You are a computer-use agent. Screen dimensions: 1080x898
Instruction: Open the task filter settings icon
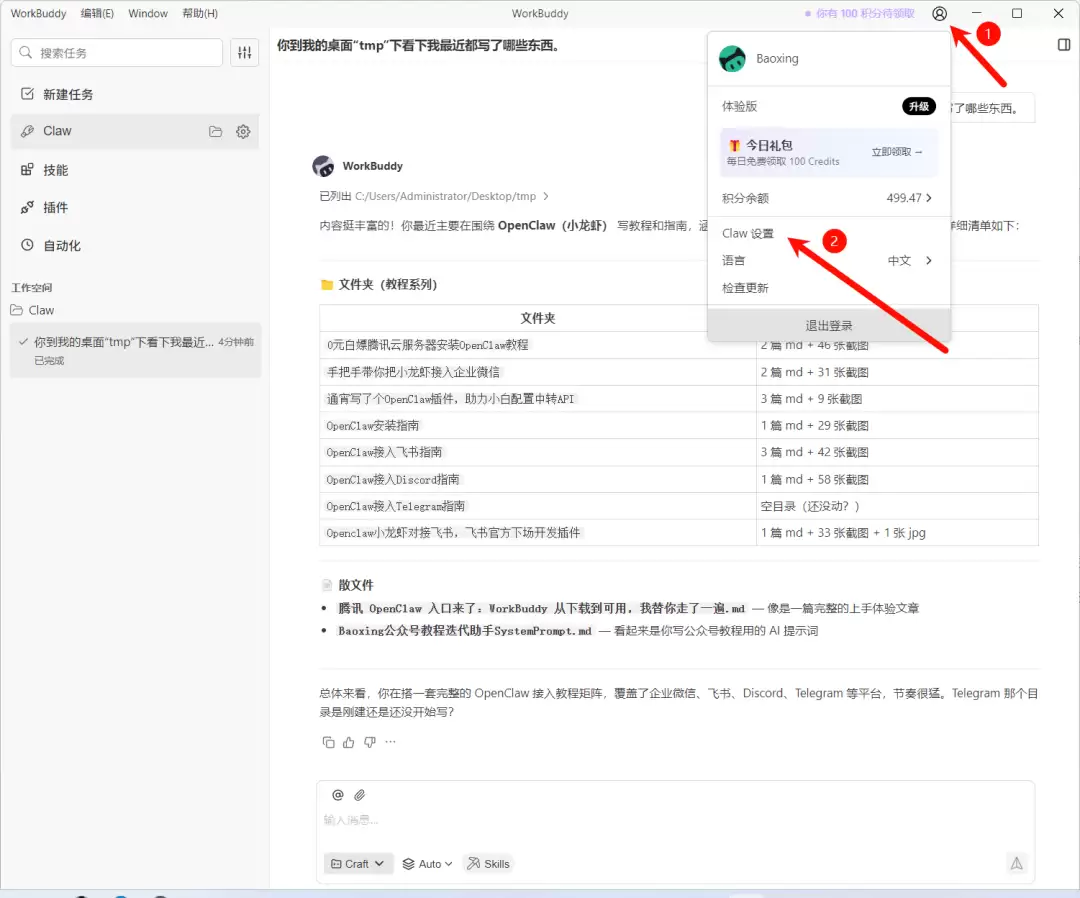(245, 53)
